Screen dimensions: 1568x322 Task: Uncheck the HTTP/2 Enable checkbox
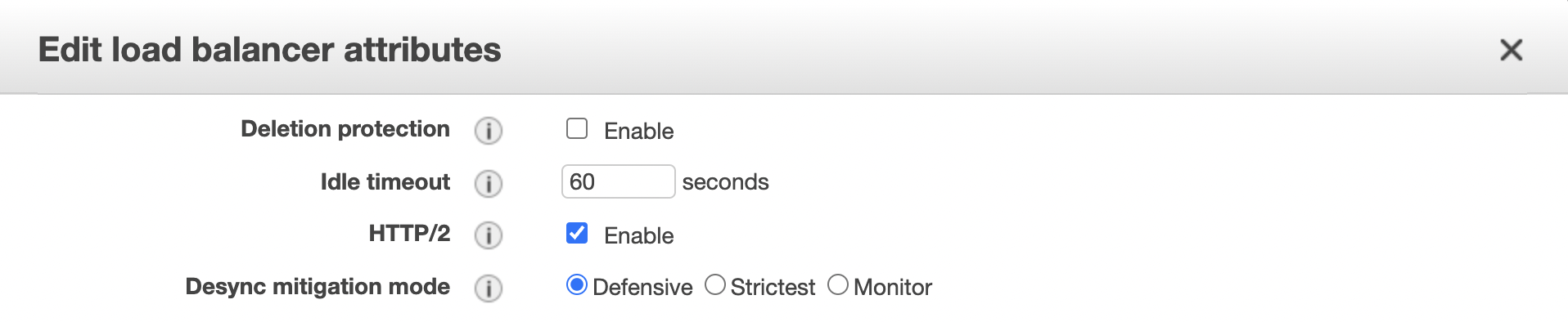click(577, 234)
